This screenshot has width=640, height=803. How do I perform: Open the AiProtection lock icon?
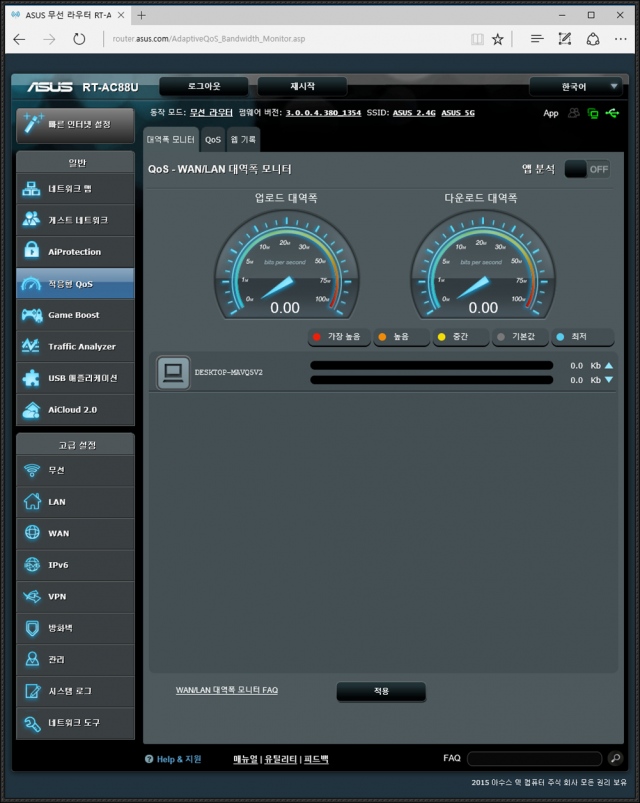pos(31,250)
